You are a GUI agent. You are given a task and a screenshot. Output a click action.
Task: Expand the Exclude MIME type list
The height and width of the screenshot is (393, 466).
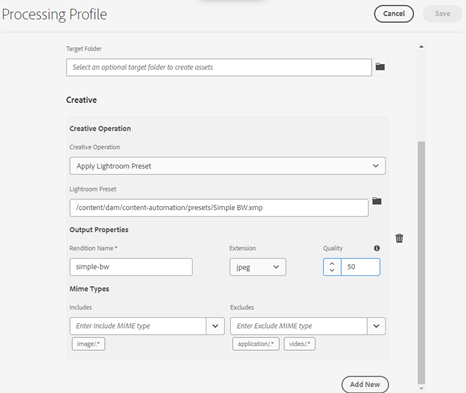(376, 326)
